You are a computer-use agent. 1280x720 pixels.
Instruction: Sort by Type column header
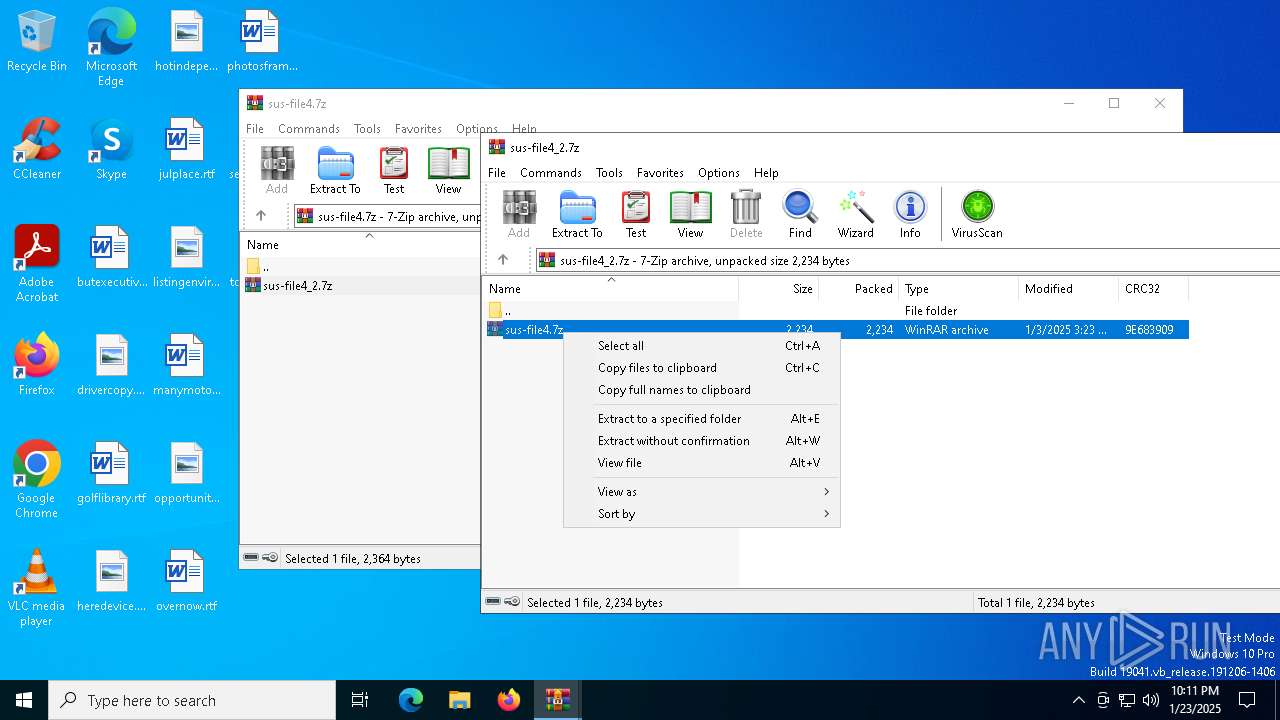[958, 289]
